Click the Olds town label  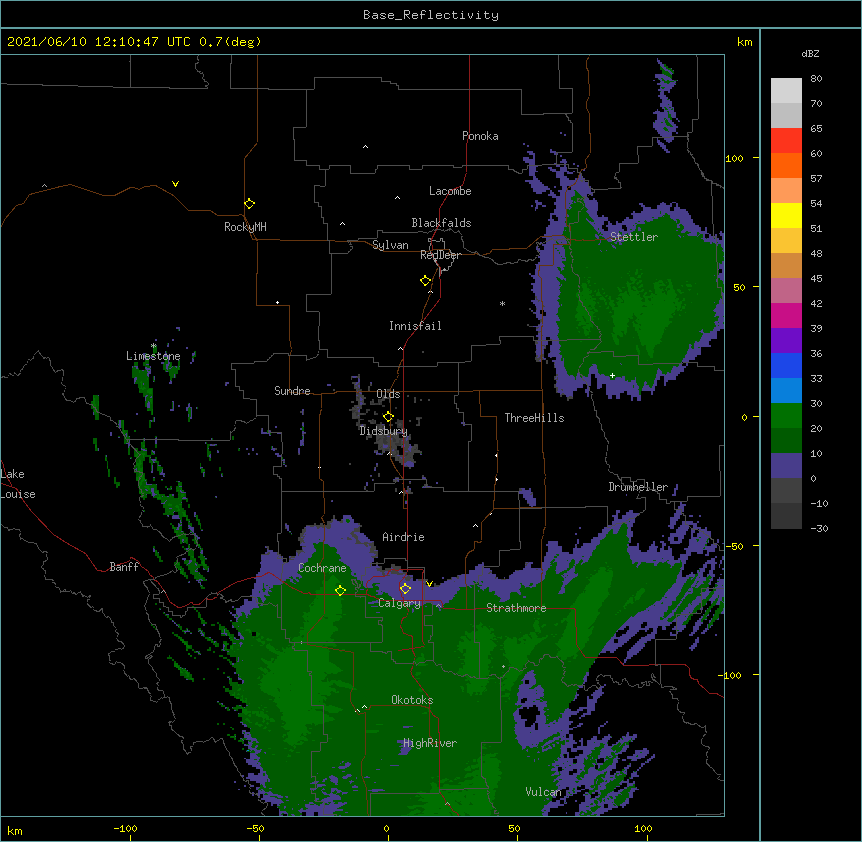click(x=388, y=394)
